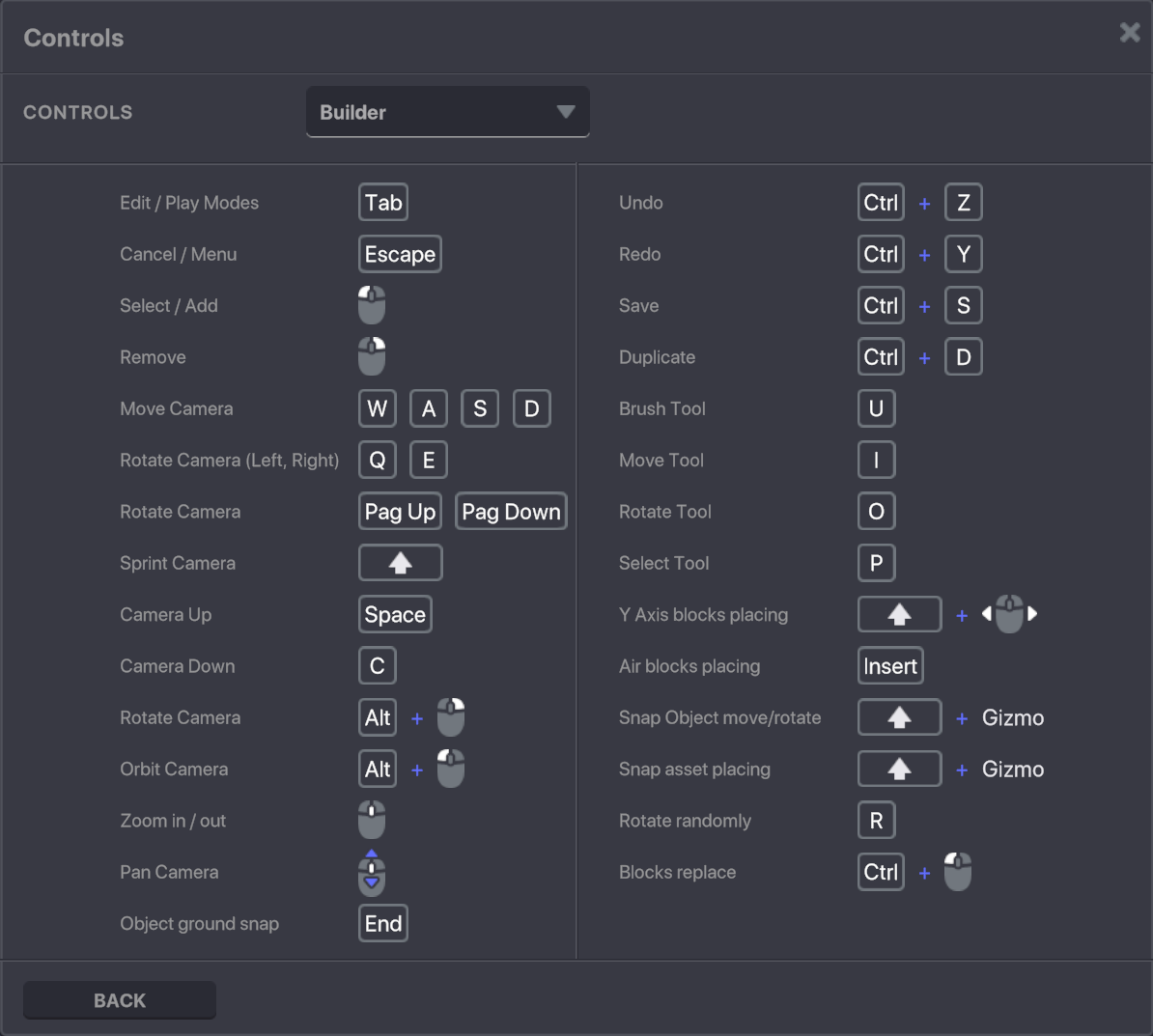Click the mouse icon in Orbit Camera row
Viewport: 1153px width, 1036px height.
(x=451, y=769)
